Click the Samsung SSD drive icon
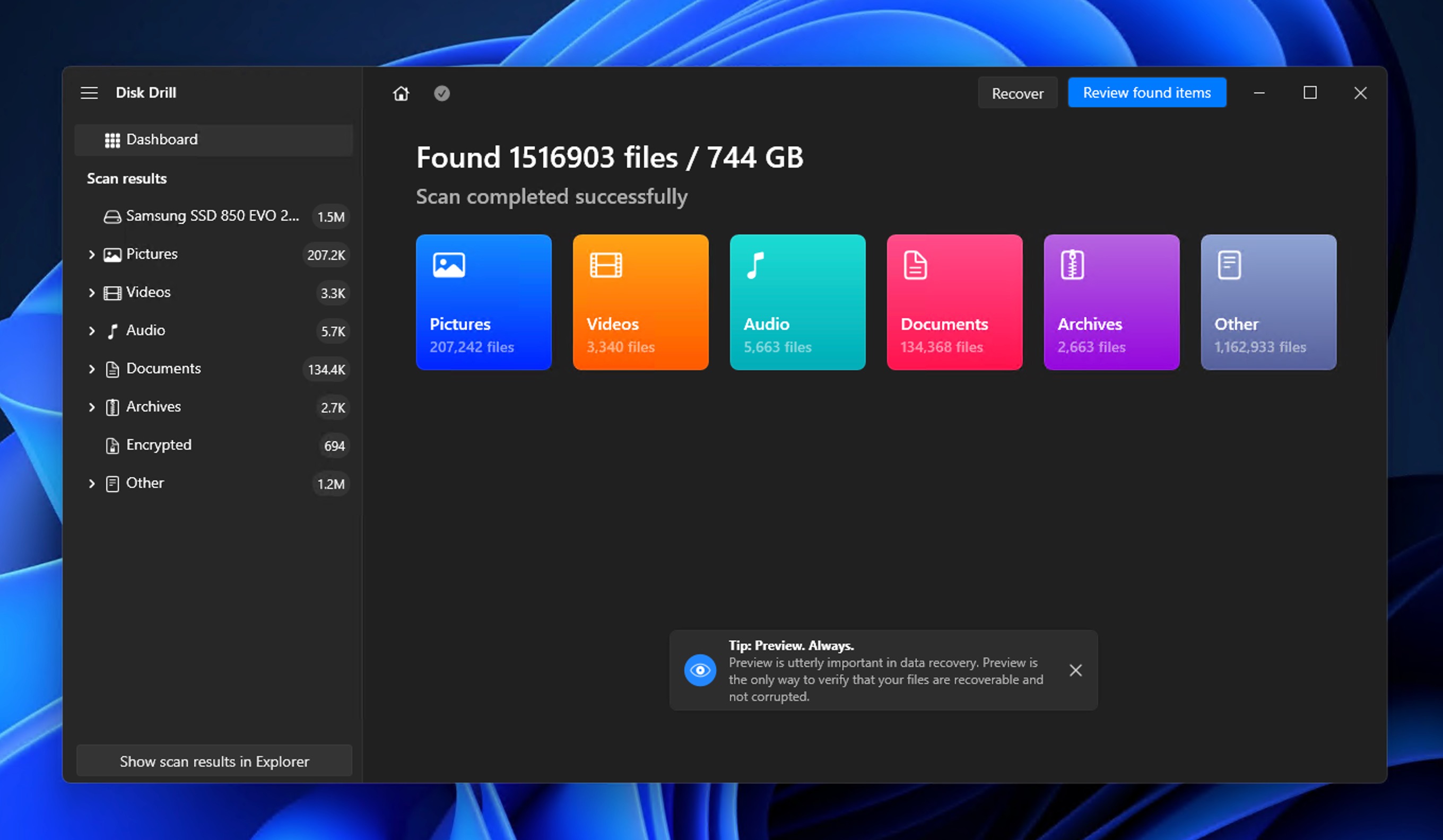The image size is (1443, 840). [112, 217]
